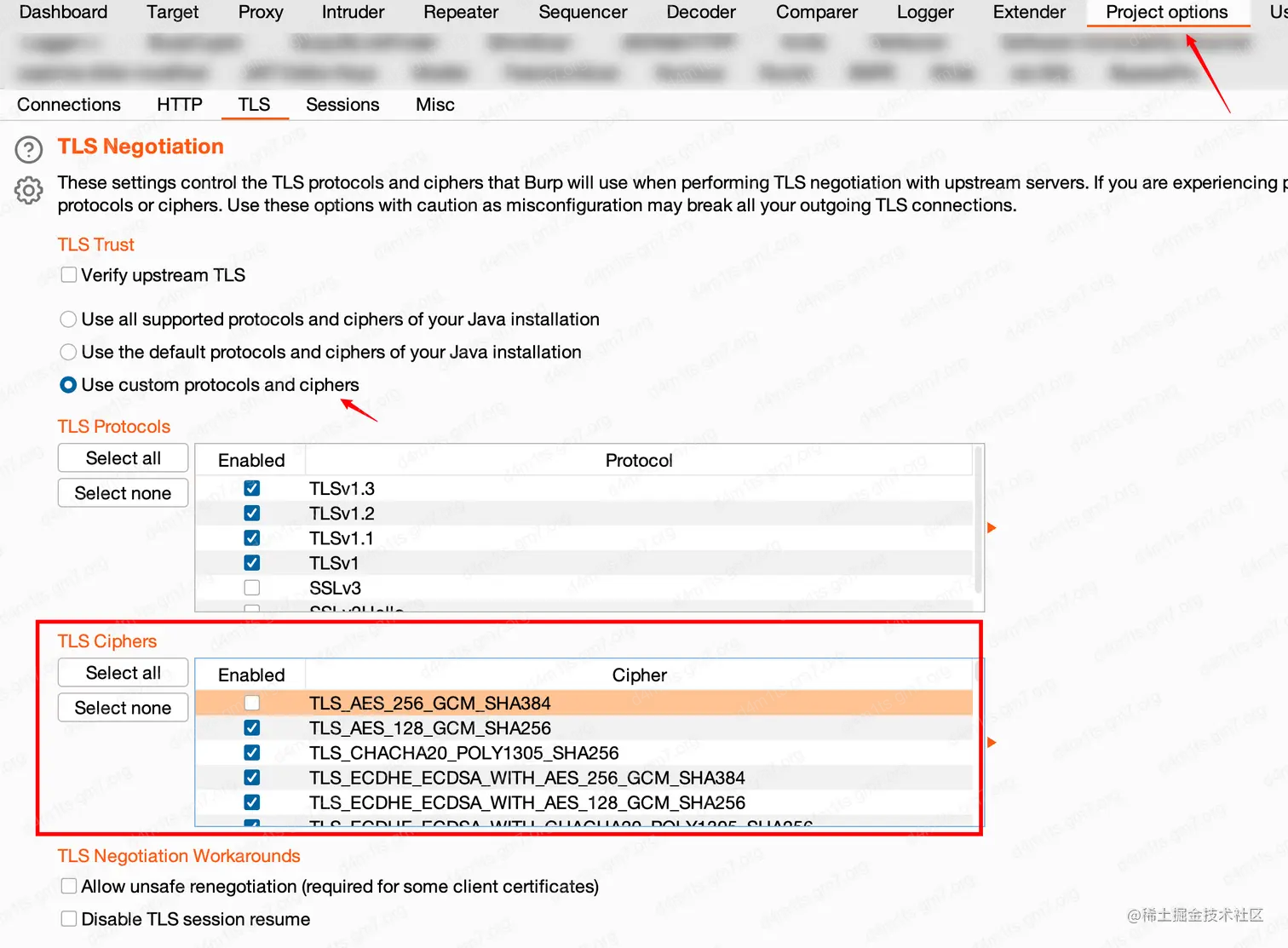Go to the Intruder tab
Viewport: 1288px width, 948px height.
(x=353, y=12)
